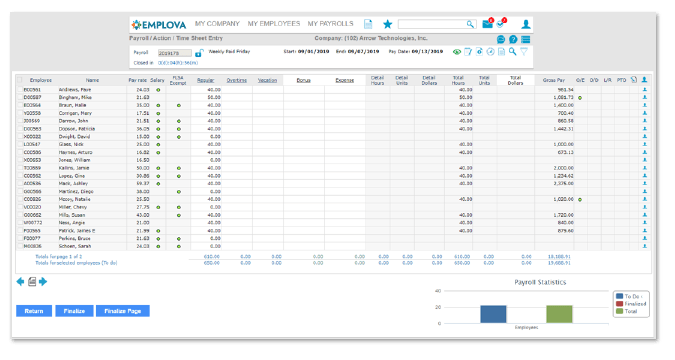Image resolution: width=675 pixels, height=360 pixels.
Task: Open the help question mark icon
Action: tap(513, 39)
